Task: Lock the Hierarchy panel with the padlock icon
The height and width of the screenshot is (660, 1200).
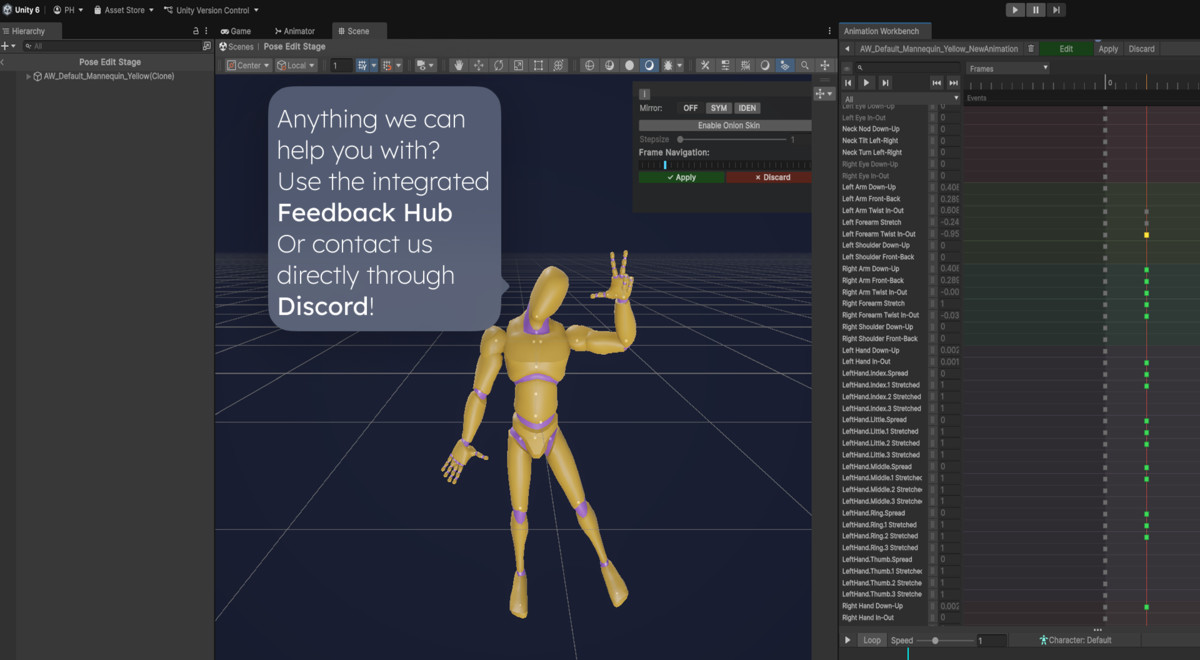Action: click(195, 31)
